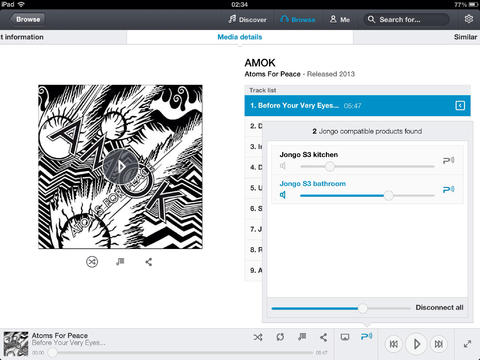Shuffle album using icon under artwork
This screenshot has height=360, width=480.
point(92,262)
